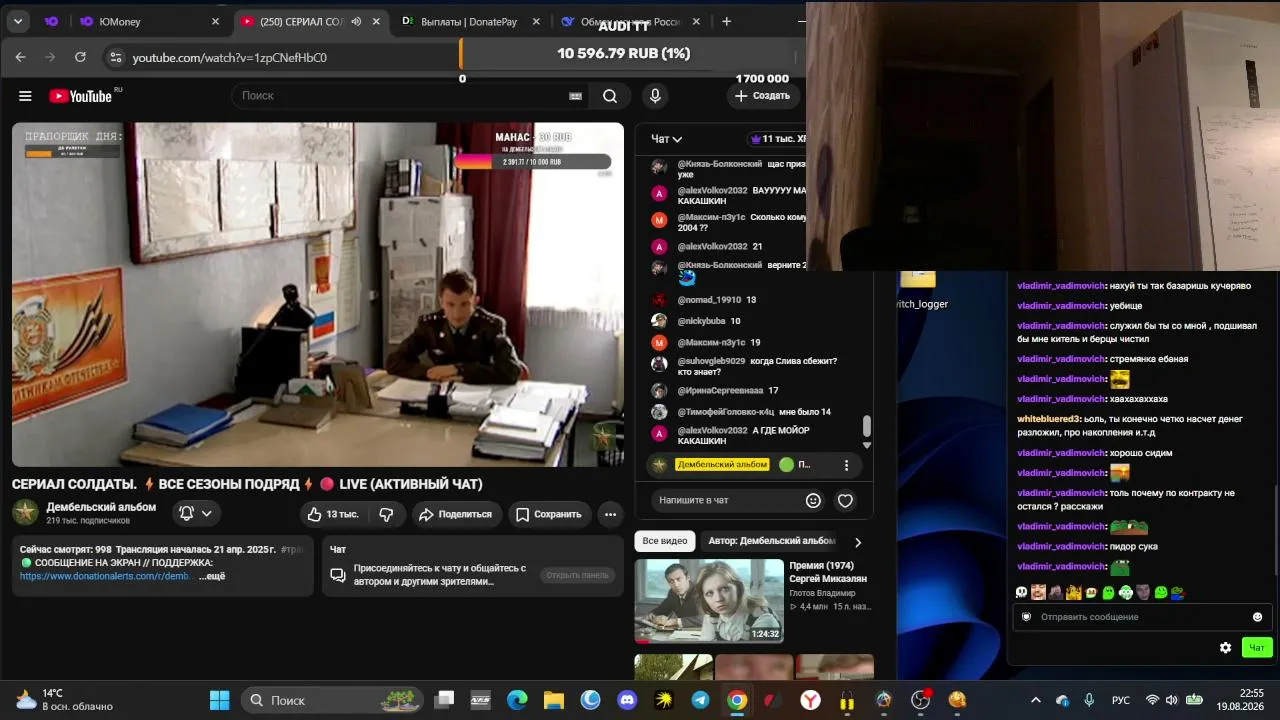This screenshot has height=720, width=1280.
Task: Open the on-screen keyboard in YouTube search
Action: pyautogui.click(x=575, y=96)
